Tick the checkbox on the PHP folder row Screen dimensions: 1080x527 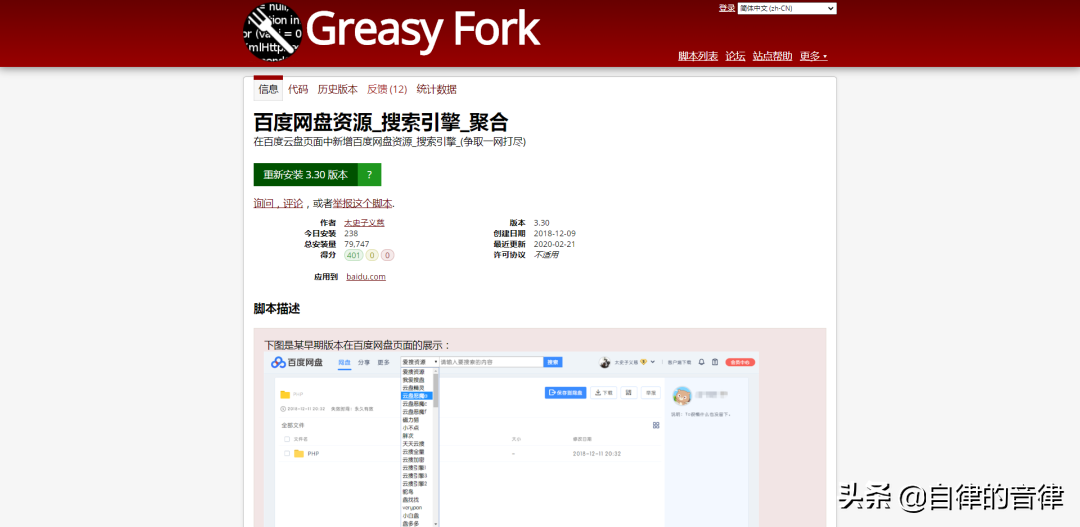287,453
